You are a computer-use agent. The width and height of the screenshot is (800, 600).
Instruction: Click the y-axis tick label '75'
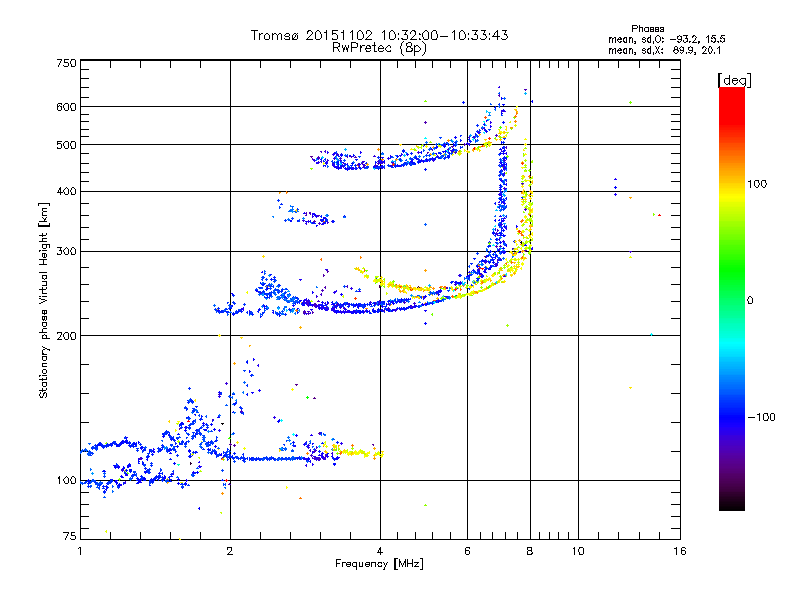[x=70, y=536]
